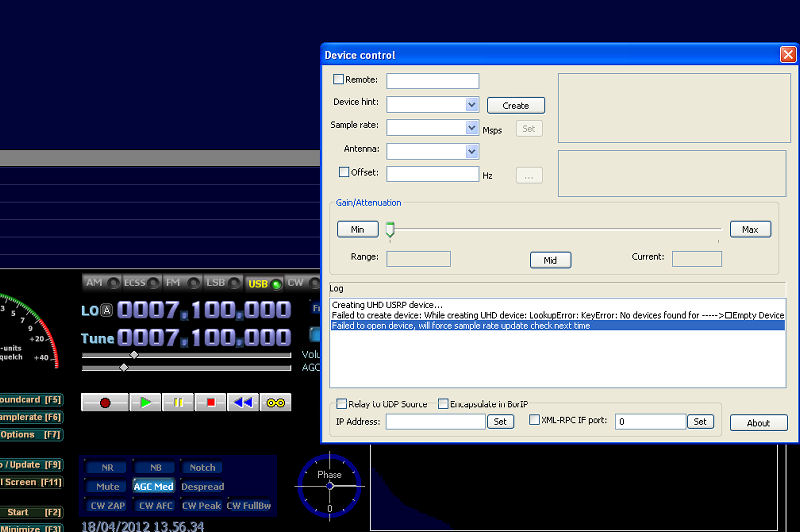Image resolution: width=800 pixels, height=532 pixels.
Task: Toggle the Notch filter button
Action: [x=203, y=467]
